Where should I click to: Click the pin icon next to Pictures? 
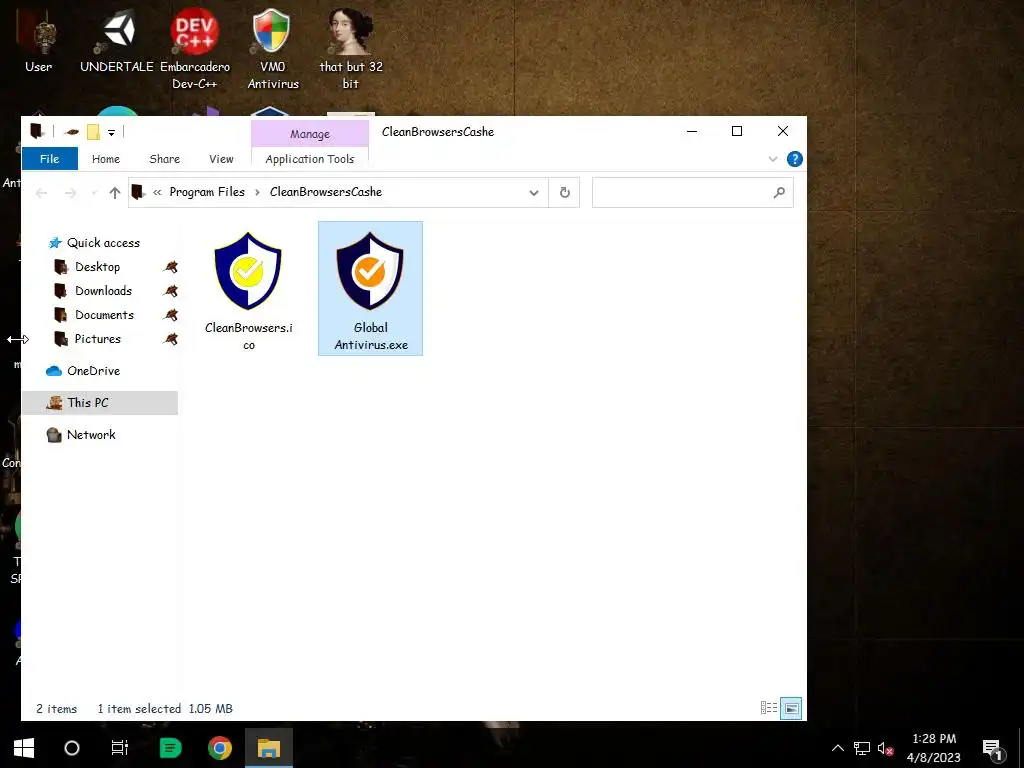[x=170, y=339]
